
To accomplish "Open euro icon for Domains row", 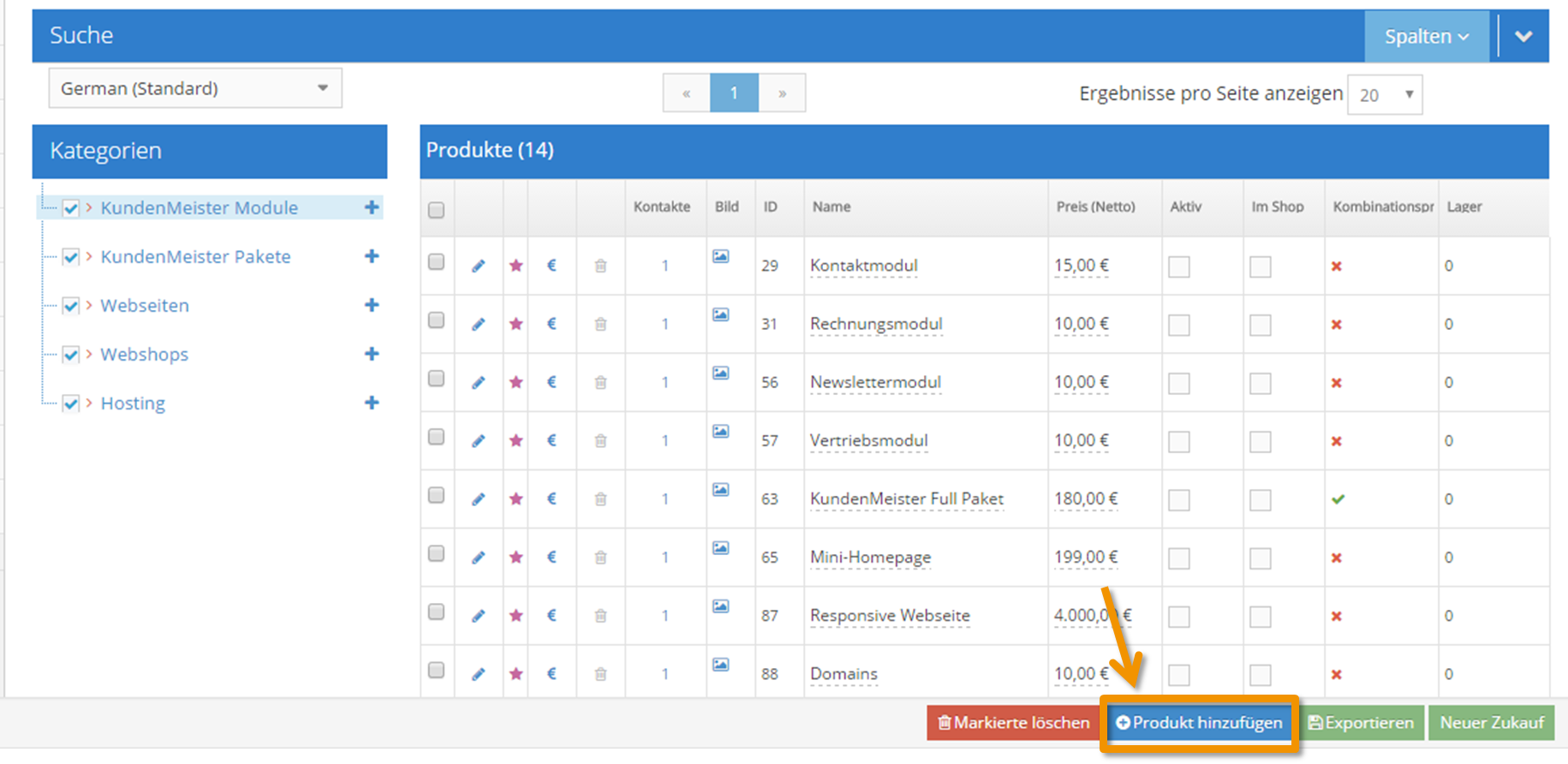I will click(551, 673).
